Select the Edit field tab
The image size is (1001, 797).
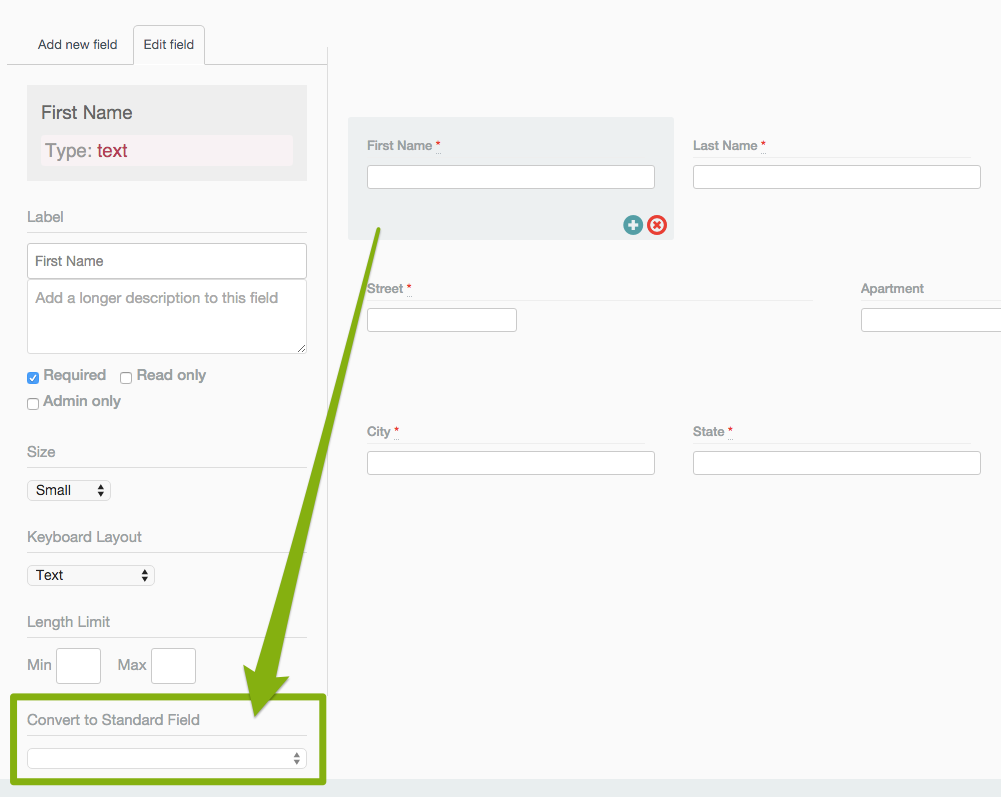tap(169, 45)
